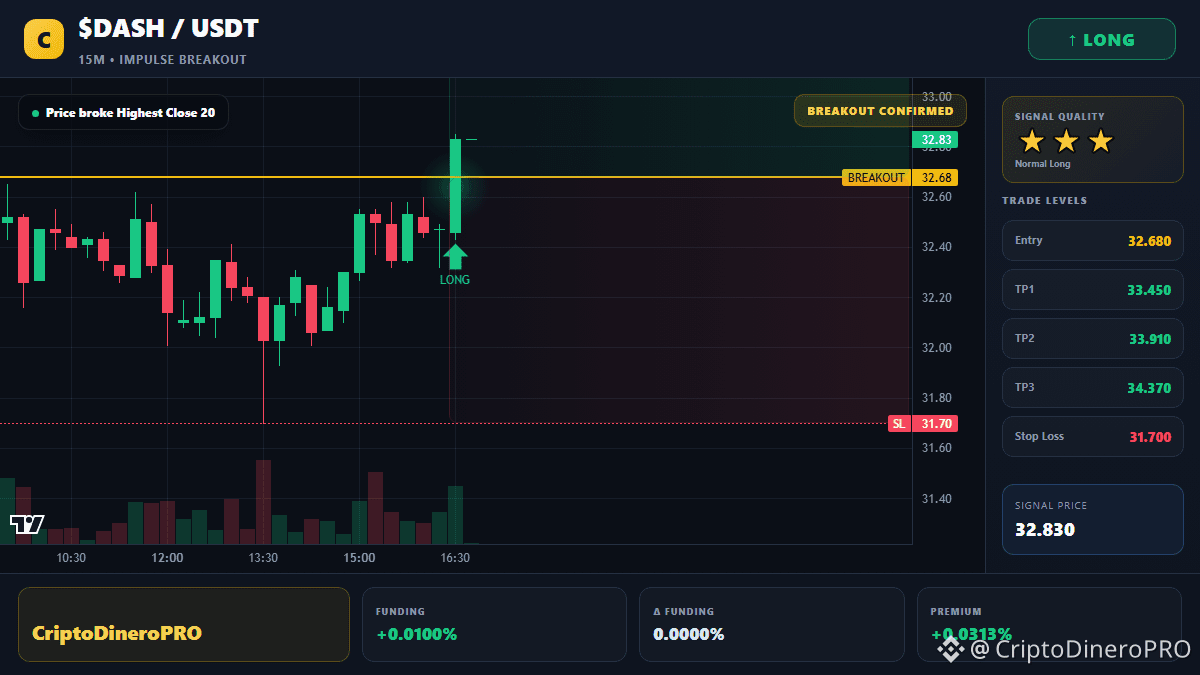
Task: Click the green LONG button in the header
Action: (x=1102, y=40)
